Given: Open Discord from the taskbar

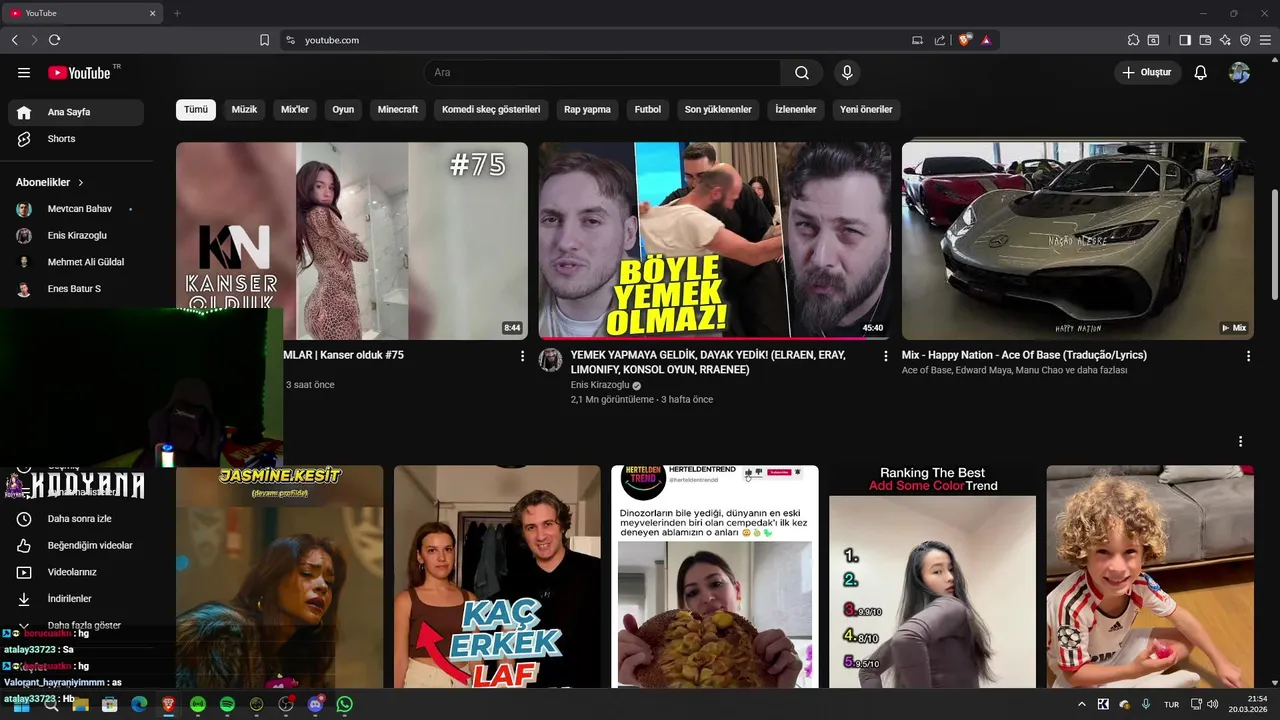Looking at the screenshot, I should [x=316, y=704].
